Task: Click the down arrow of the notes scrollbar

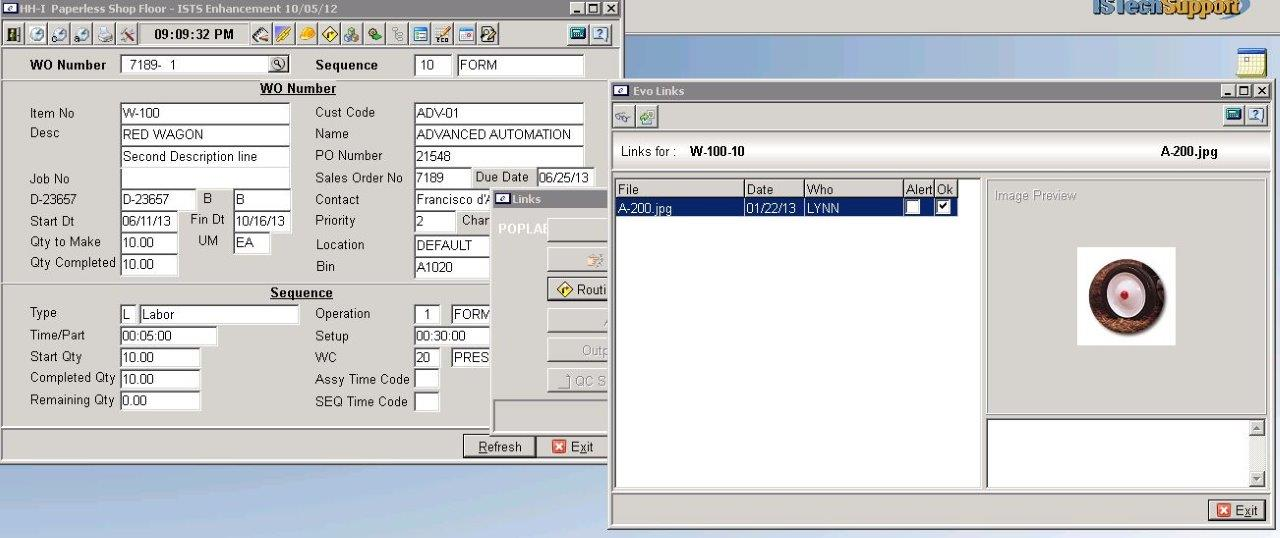Action: pyautogui.click(x=1257, y=480)
